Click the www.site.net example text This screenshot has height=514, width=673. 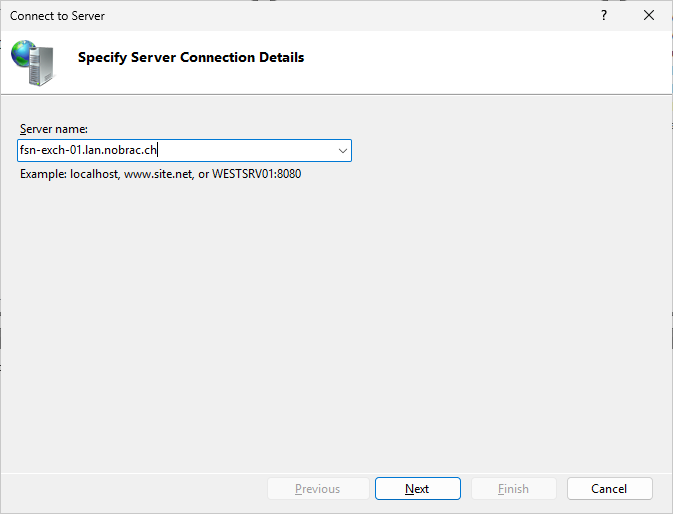pos(158,174)
